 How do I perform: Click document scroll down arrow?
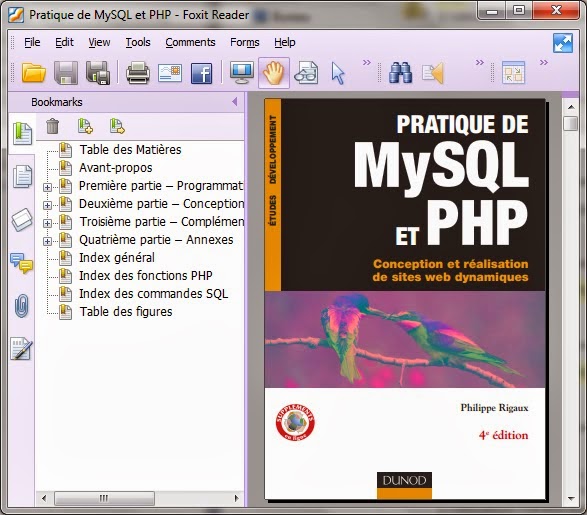click(x=571, y=499)
